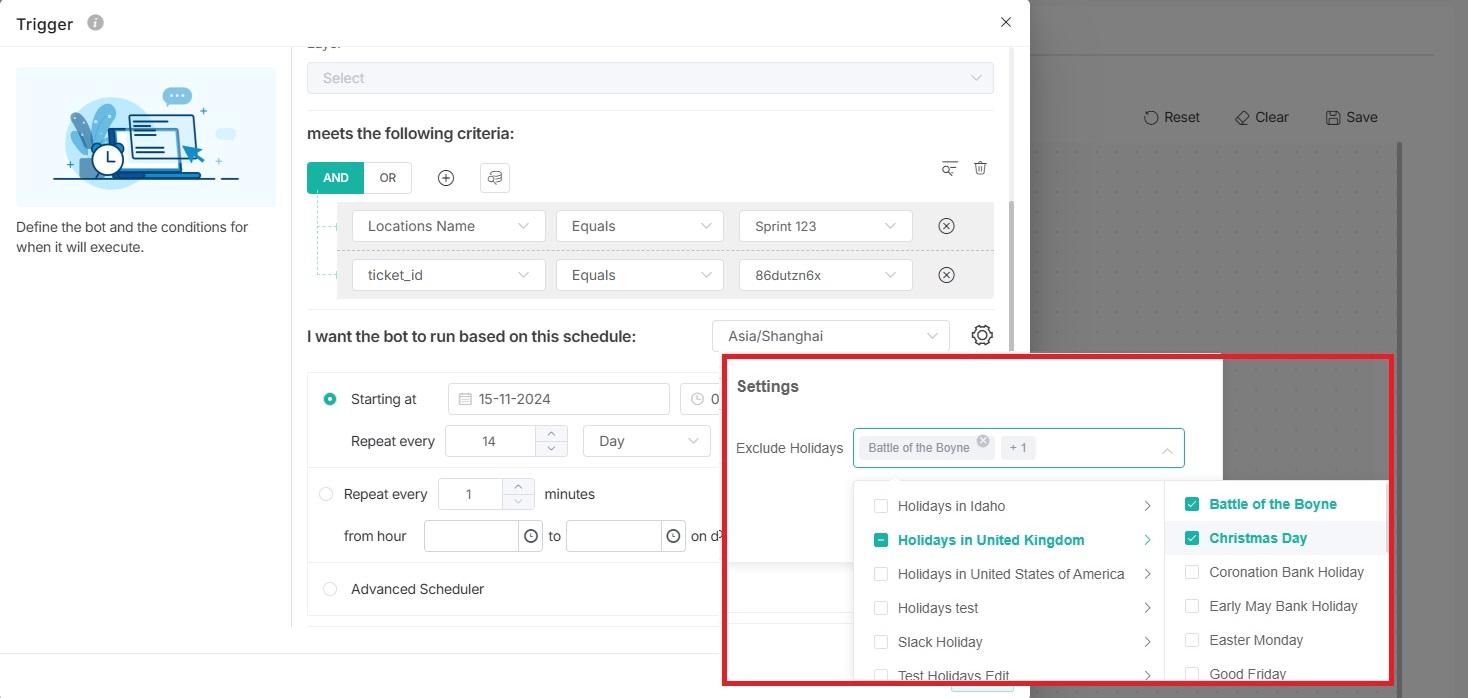Remove the Locations Name criteria row
The width and height of the screenshot is (1468, 698).
point(946,226)
